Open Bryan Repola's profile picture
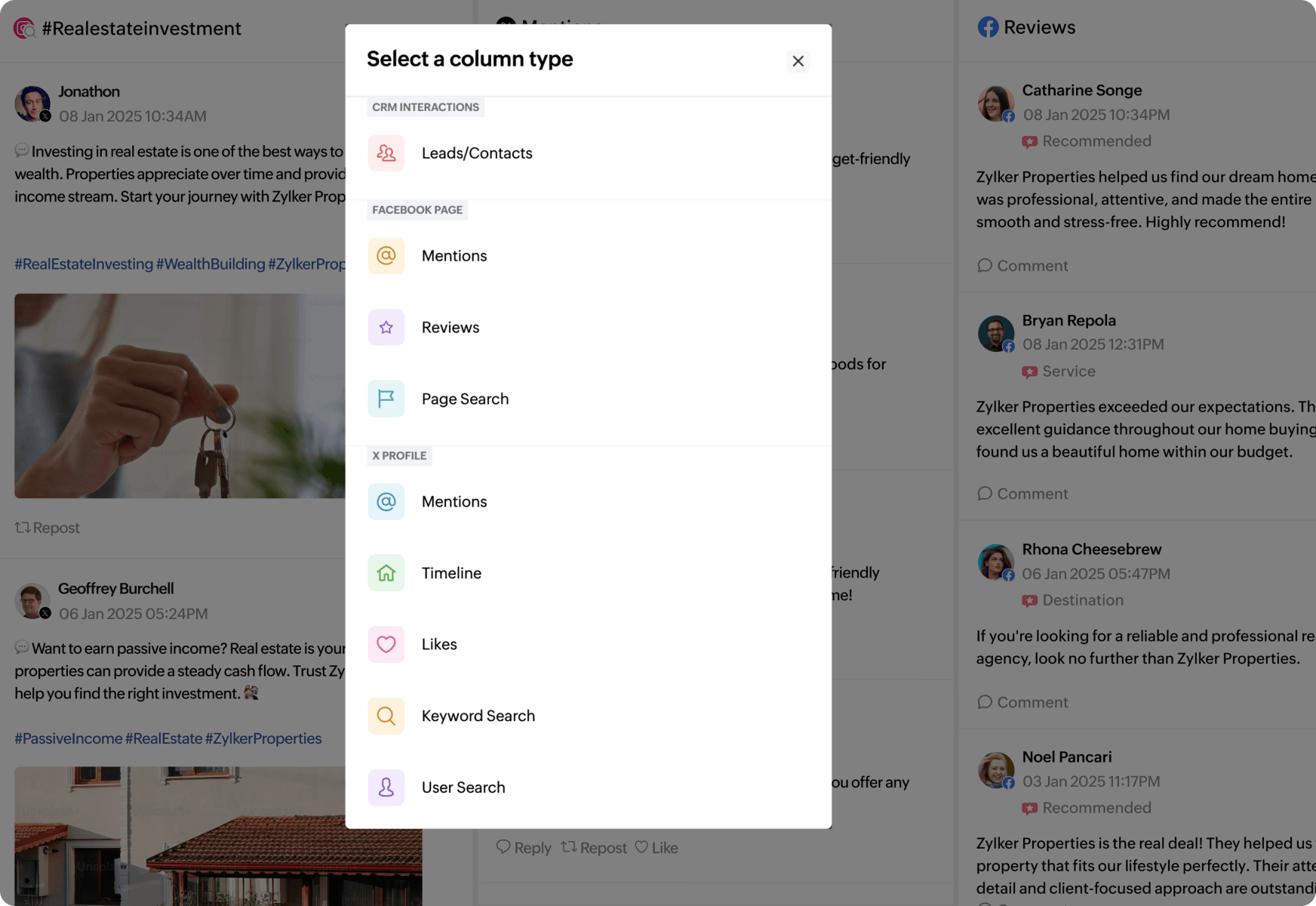The width and height of the screenshot is (1316, 906). coord(996,334)
